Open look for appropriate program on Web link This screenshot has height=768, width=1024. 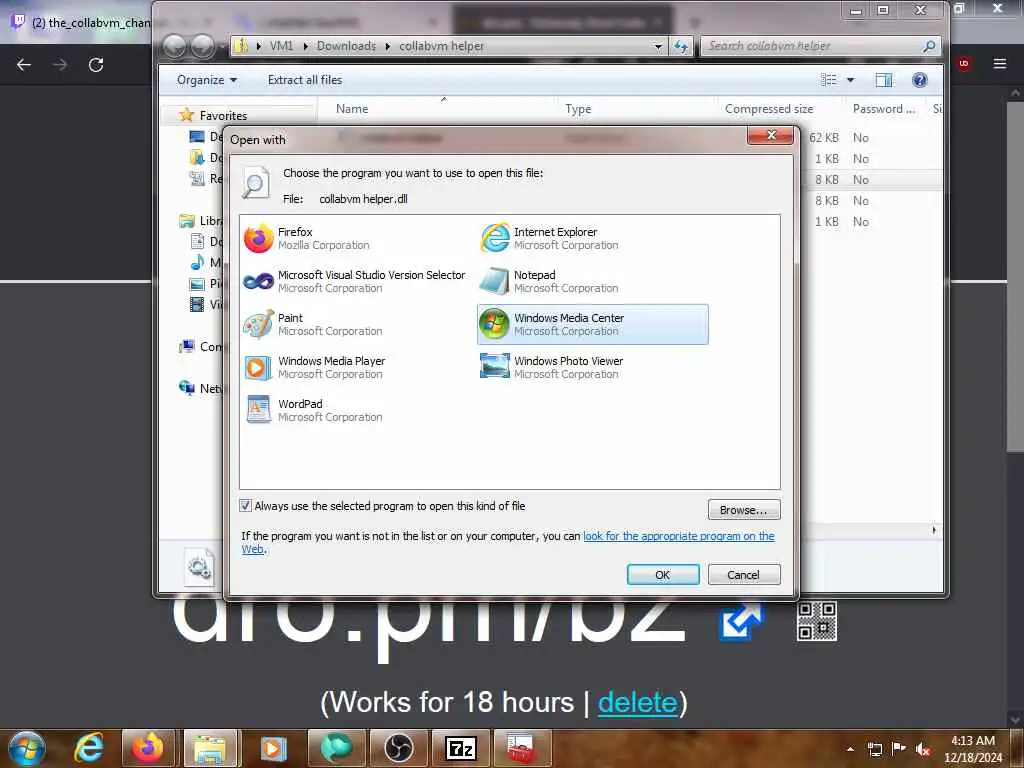point(679,536)
